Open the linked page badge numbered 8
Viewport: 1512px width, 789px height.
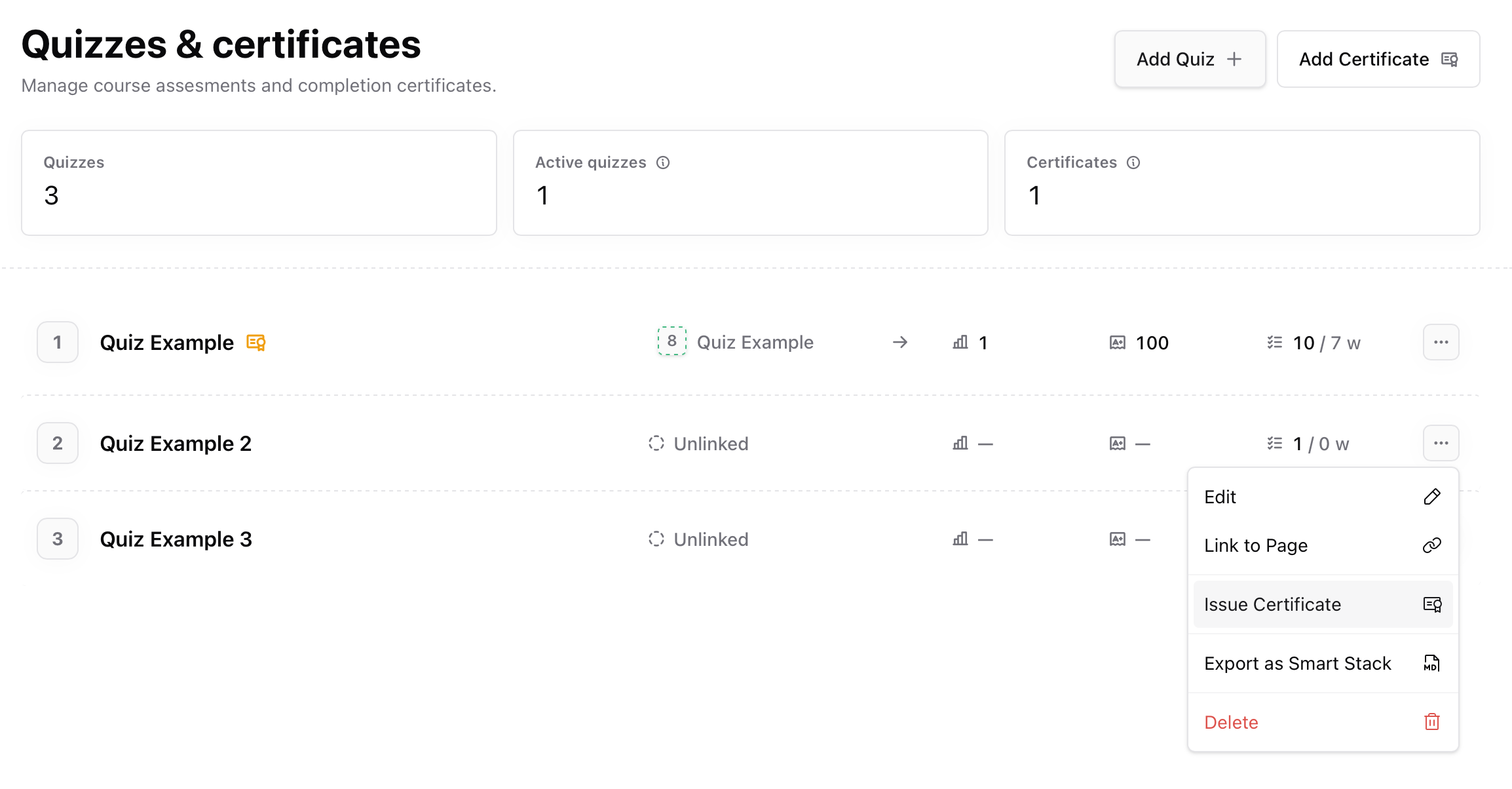click(x=671, y=341)
